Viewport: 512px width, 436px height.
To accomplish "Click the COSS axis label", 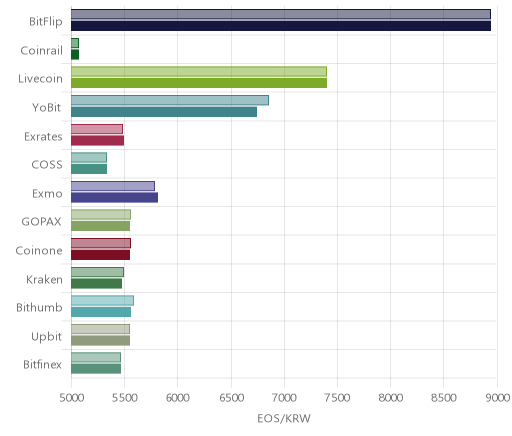I will point(47,165).
